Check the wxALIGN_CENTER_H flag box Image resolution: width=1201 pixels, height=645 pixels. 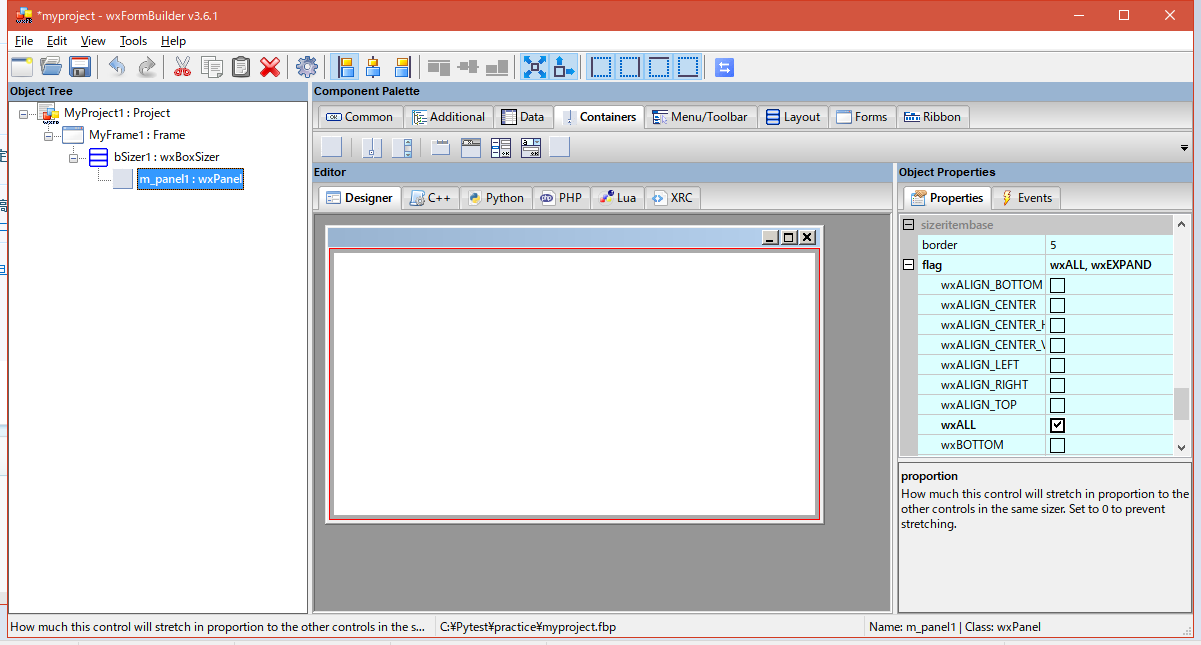pyautogui.click(x=1057, y=325)
